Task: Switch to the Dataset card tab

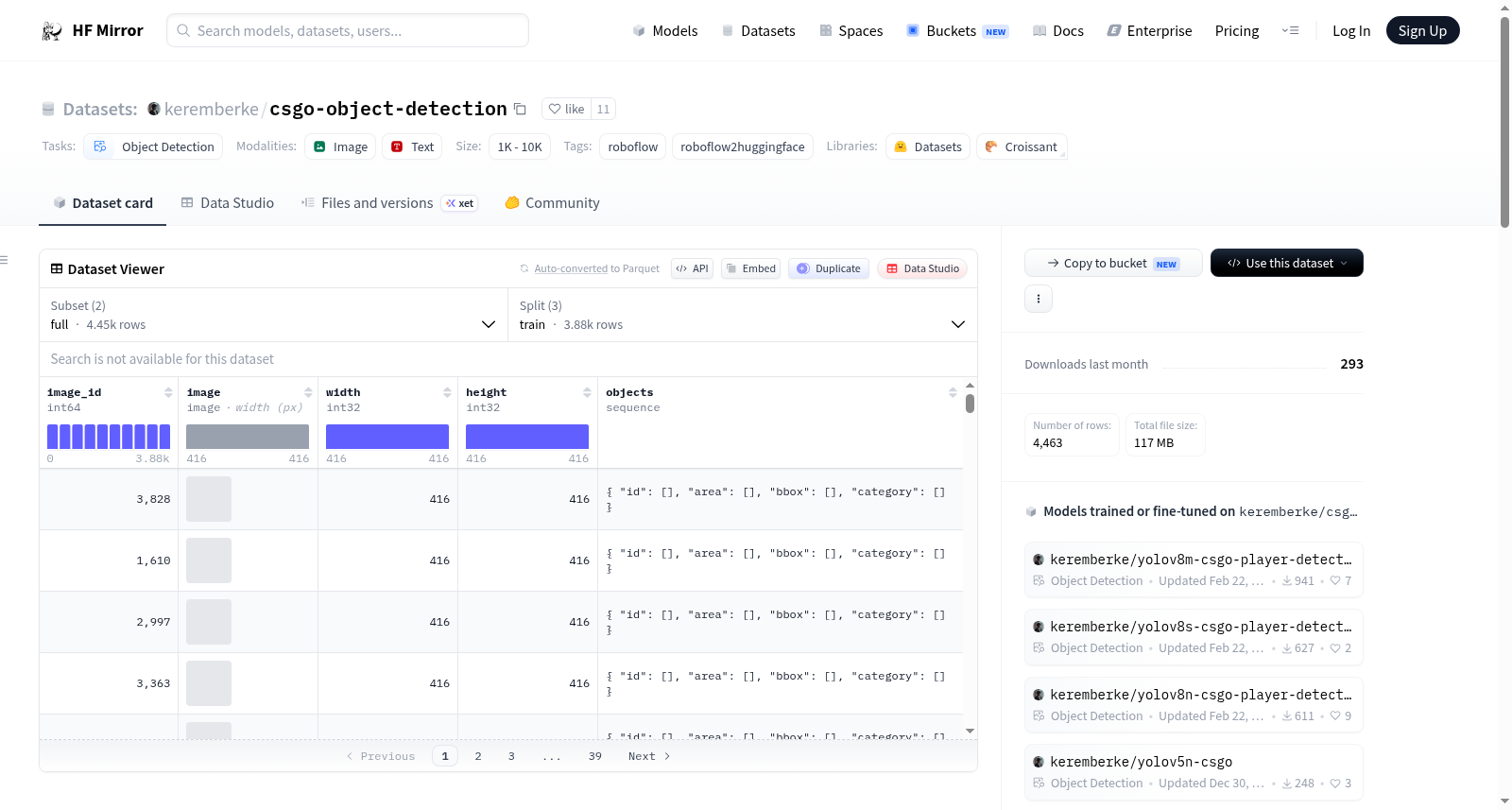Action: click(x=102, y=203)
